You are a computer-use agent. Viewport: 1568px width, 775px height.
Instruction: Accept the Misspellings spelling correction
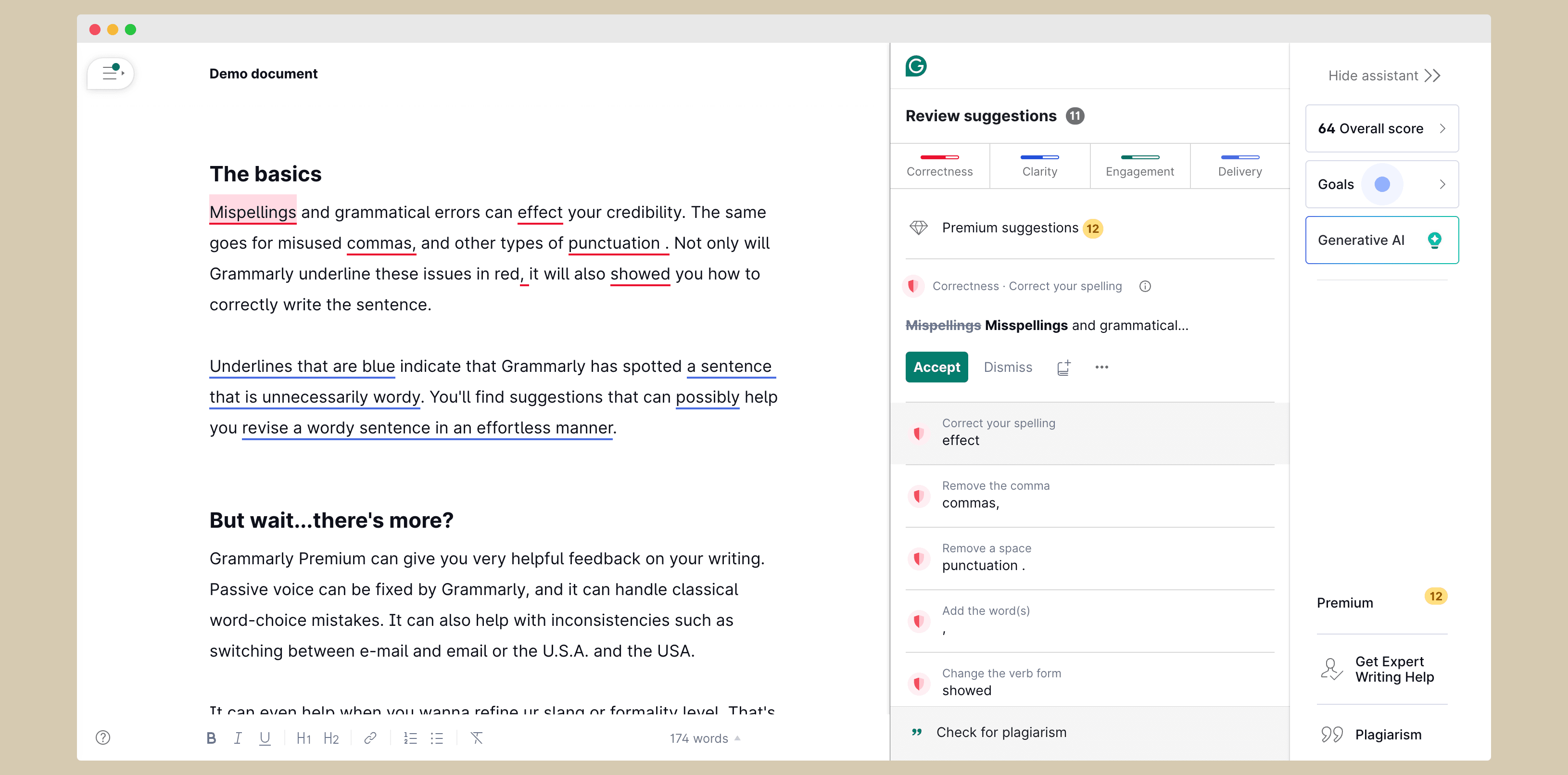pyautogui.click(x=936, y=367)
